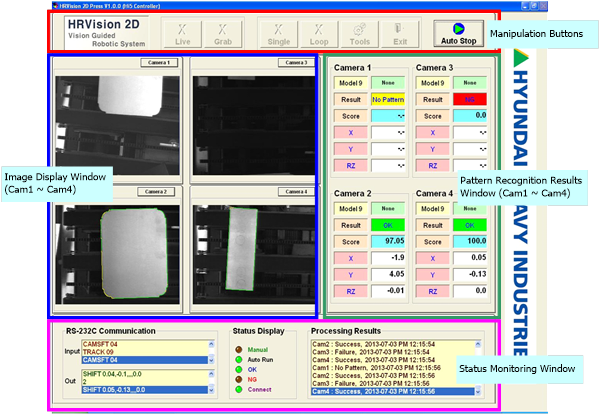Click the Camera 3 label above its image
601x417 pixels.
click(x=297, y=62)
